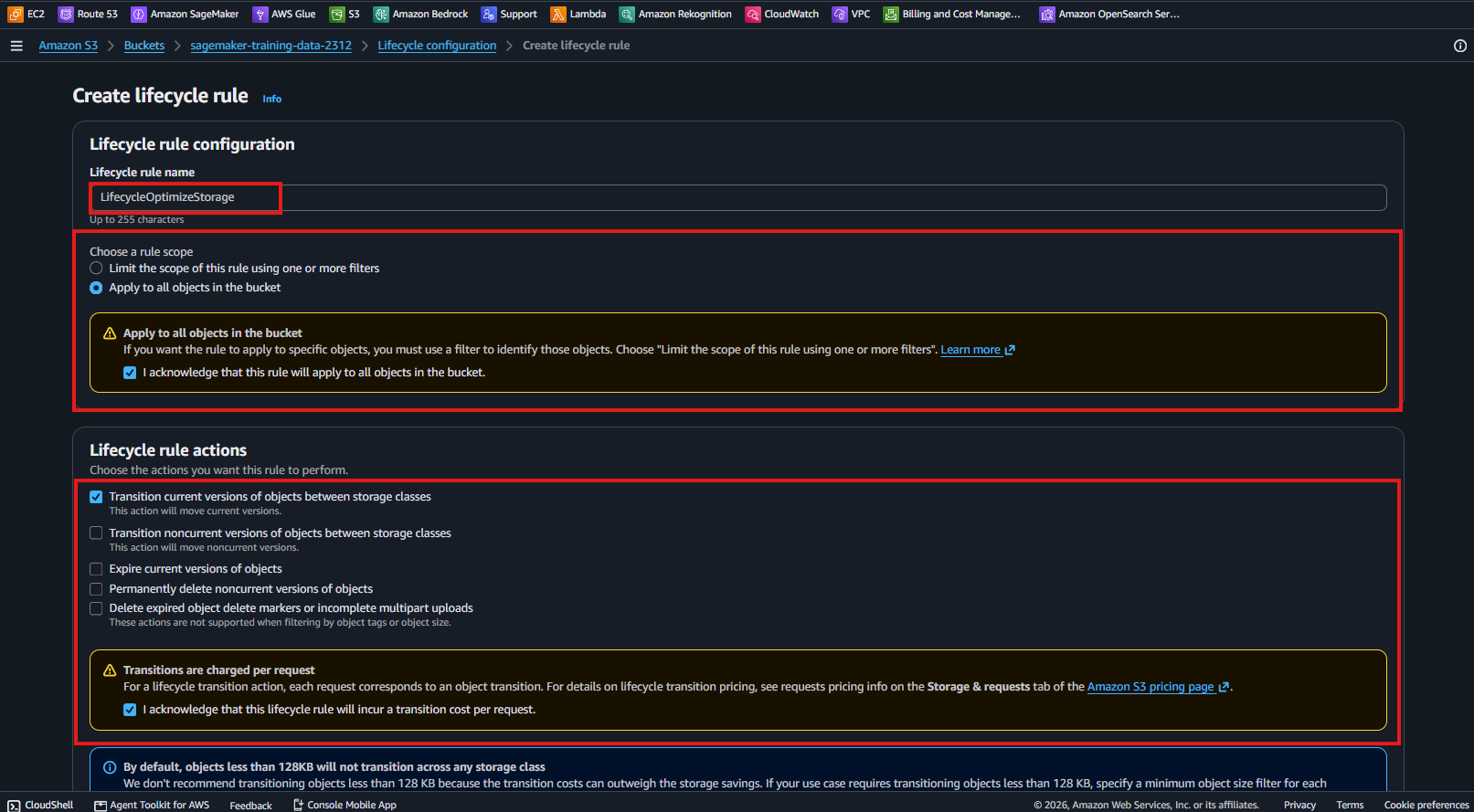Open the Lambda shortcut icon
The height and width of the screenshot is (812, 1474).
[x=558, y=14]
